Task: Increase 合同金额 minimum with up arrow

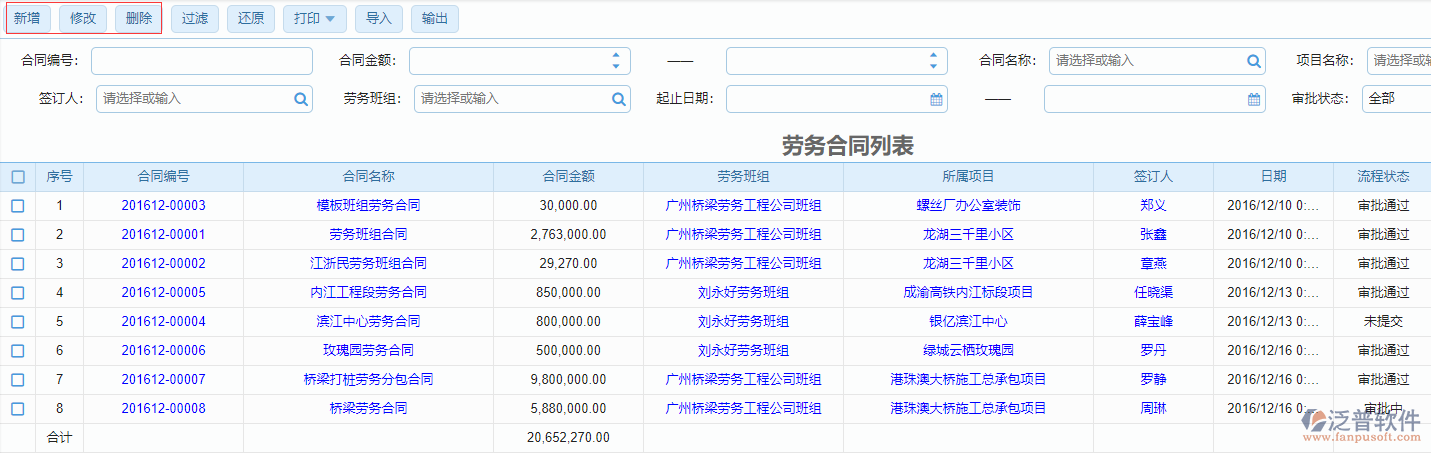Action: coord(616,55)
